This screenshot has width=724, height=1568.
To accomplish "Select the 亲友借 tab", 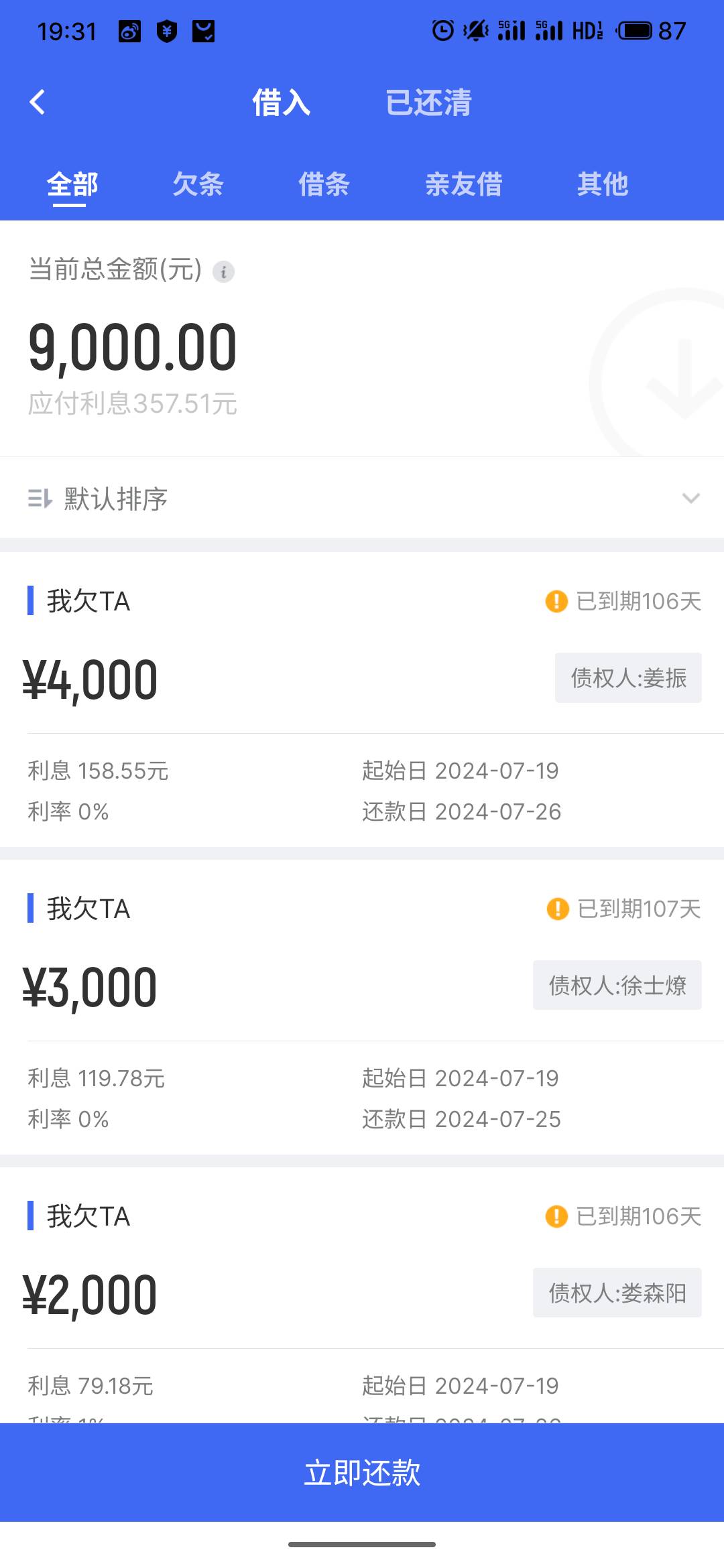I will [463, 184].
